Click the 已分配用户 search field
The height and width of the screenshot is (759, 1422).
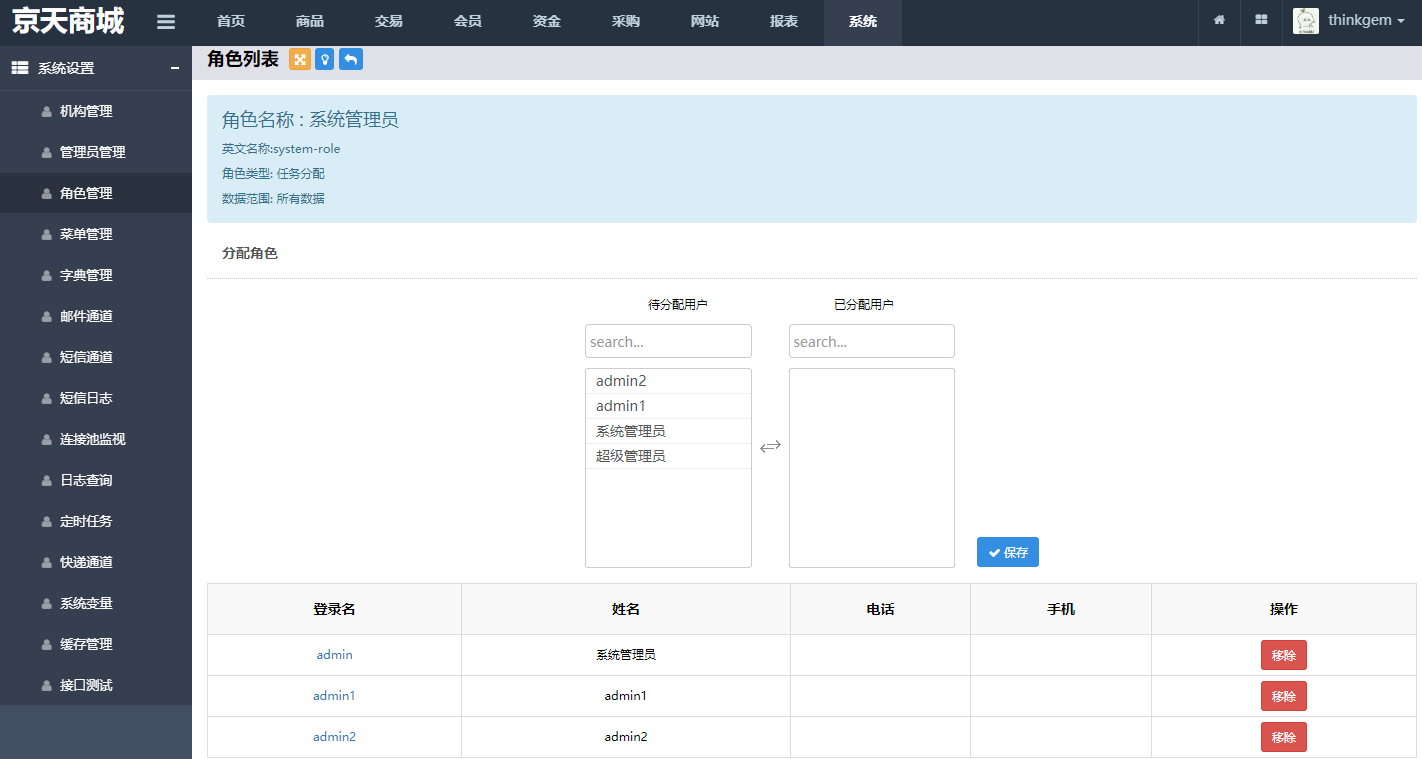pyautogui.click(x=872, y=341)
